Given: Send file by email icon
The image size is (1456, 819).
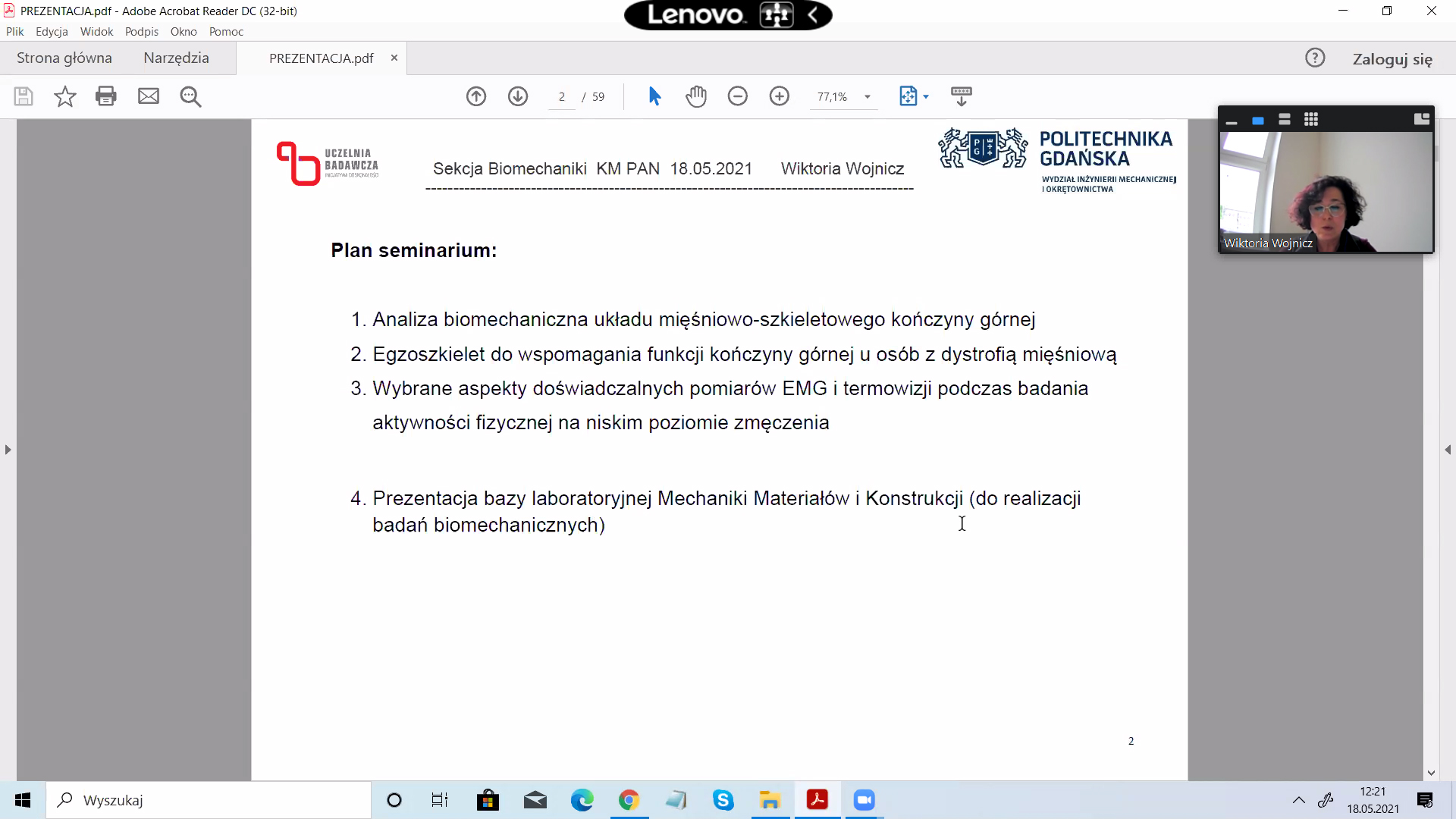Looking at the screenshot, I should click(x=149, y=96).
